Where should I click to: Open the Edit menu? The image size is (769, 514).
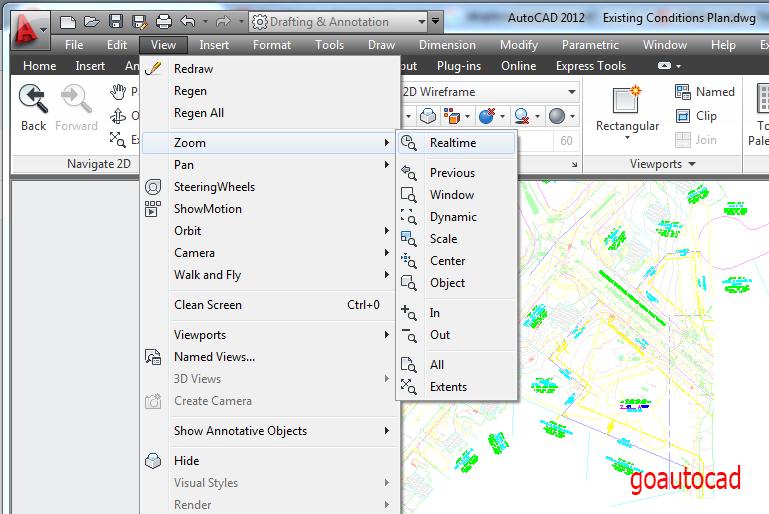click(117, 45)
